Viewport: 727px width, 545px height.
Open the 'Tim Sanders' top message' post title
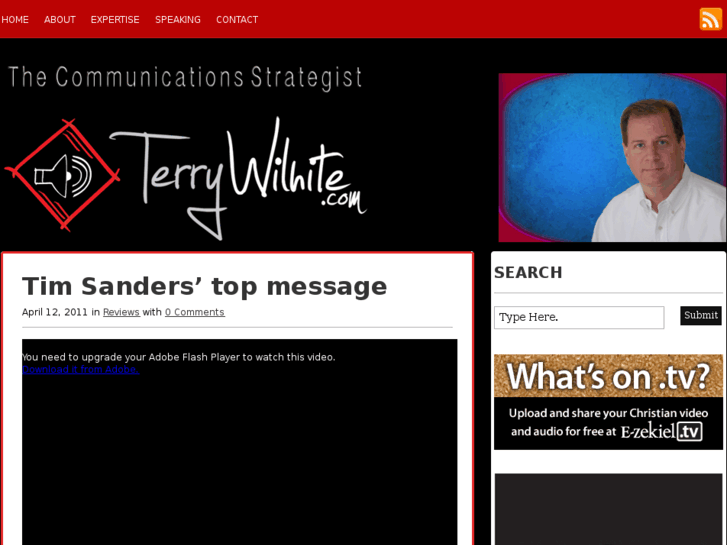tap(204, 286)
